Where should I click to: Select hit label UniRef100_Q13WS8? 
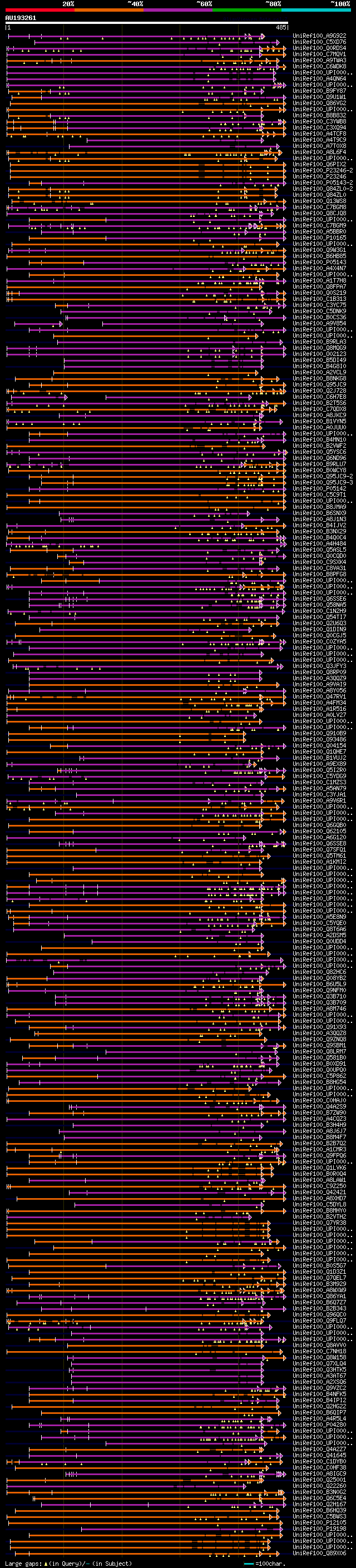(x=319, y=201)
